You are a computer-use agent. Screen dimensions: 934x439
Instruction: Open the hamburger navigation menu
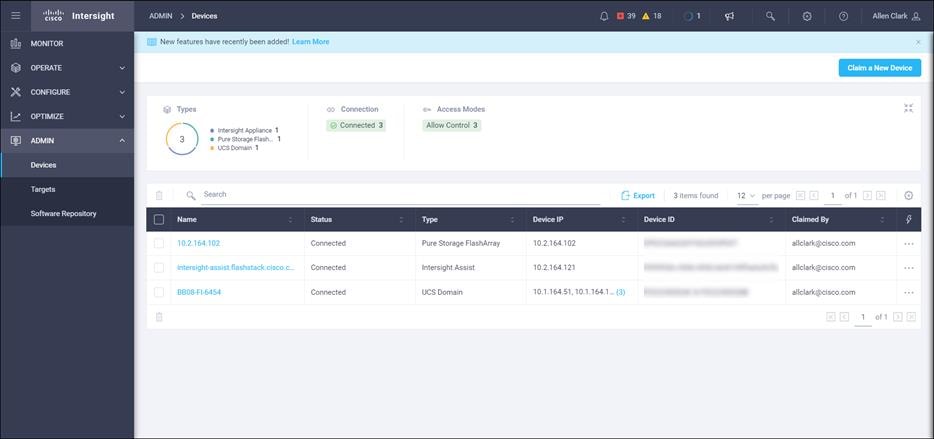15,16
